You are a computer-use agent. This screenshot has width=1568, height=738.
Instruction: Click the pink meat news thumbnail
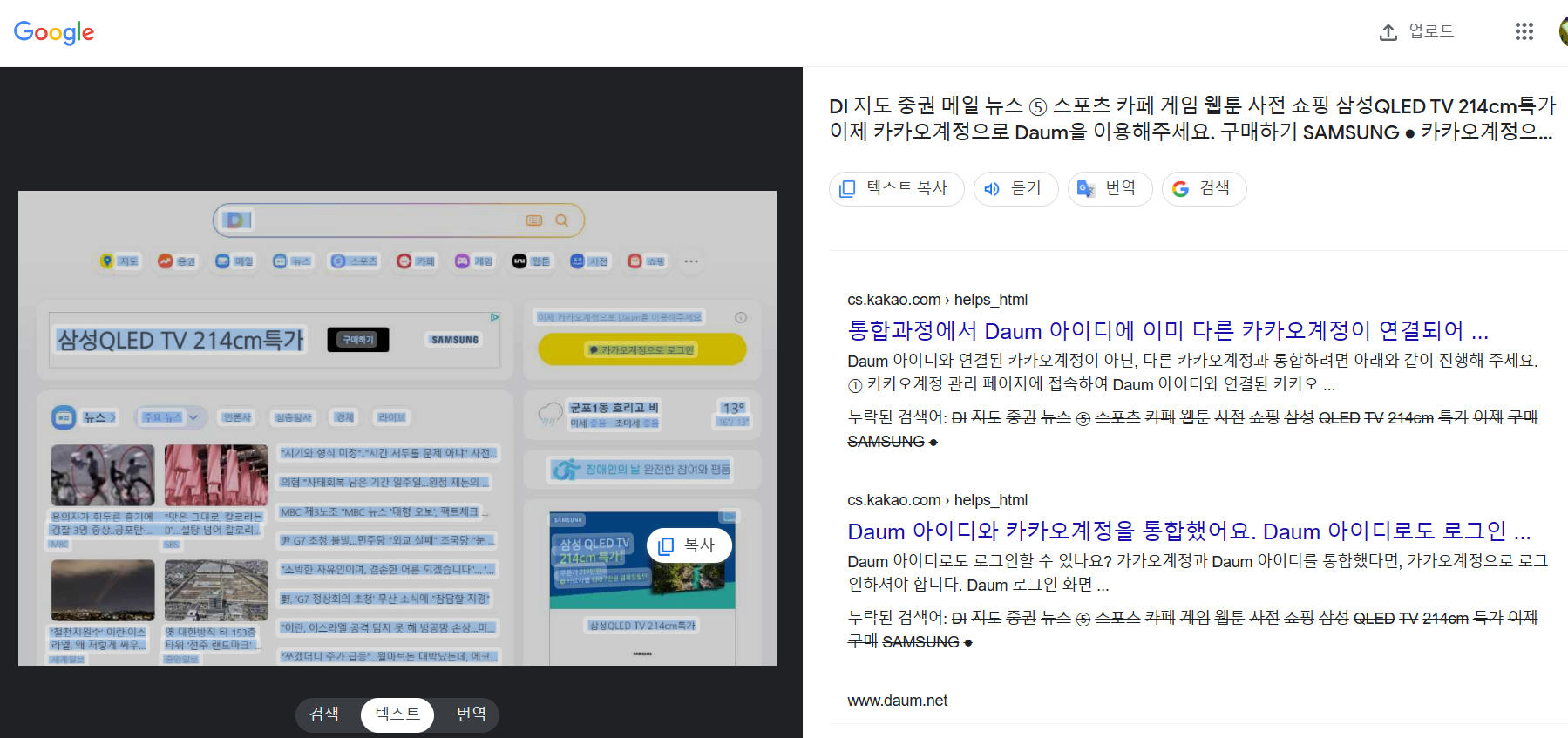tap(216, 475)
